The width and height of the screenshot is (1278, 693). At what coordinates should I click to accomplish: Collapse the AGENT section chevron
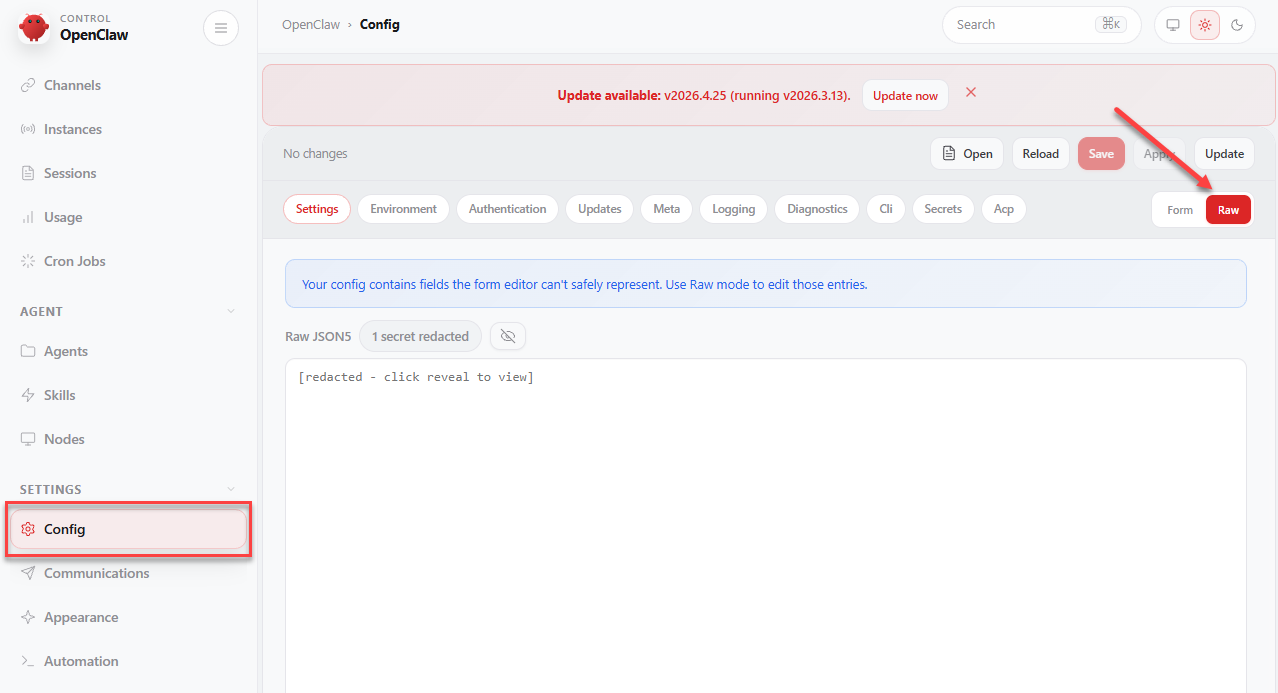231,311
